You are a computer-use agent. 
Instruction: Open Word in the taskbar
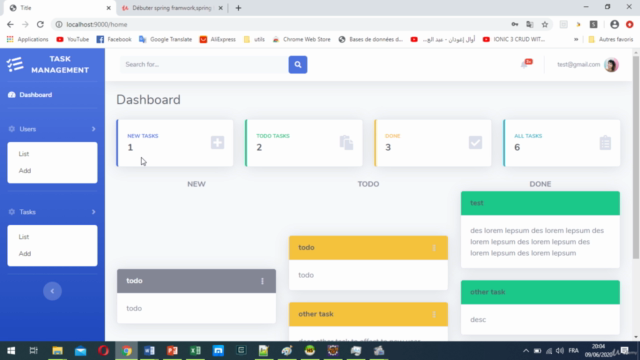tap(149, 351)
